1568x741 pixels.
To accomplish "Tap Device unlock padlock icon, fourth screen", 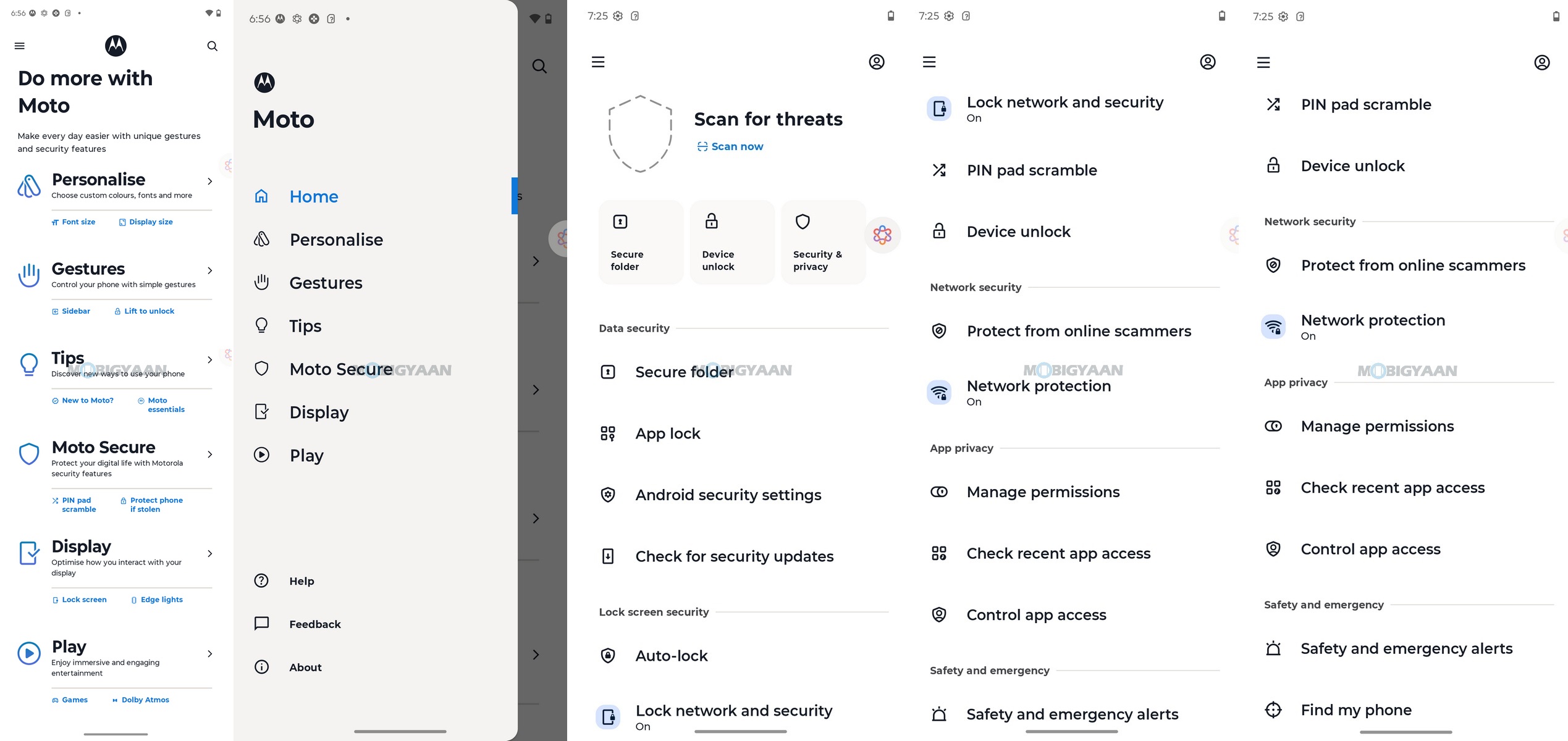I will (x=939, y=231).
